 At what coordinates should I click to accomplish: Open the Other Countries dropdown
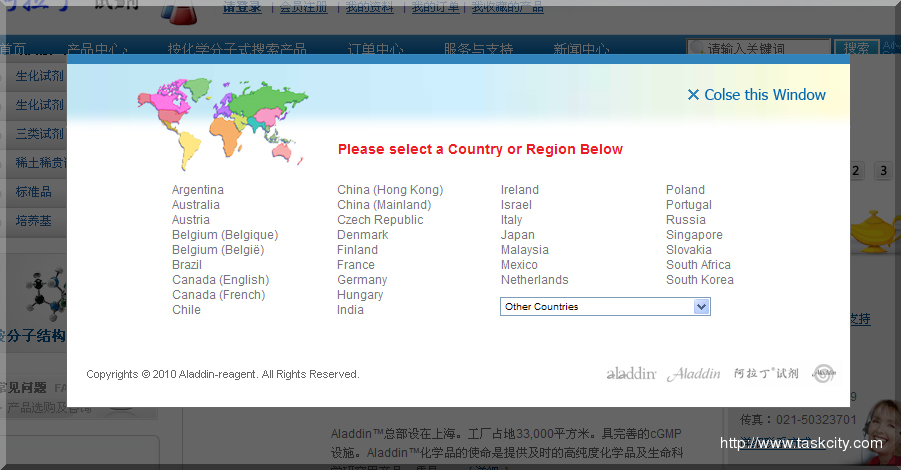point(605,307)
